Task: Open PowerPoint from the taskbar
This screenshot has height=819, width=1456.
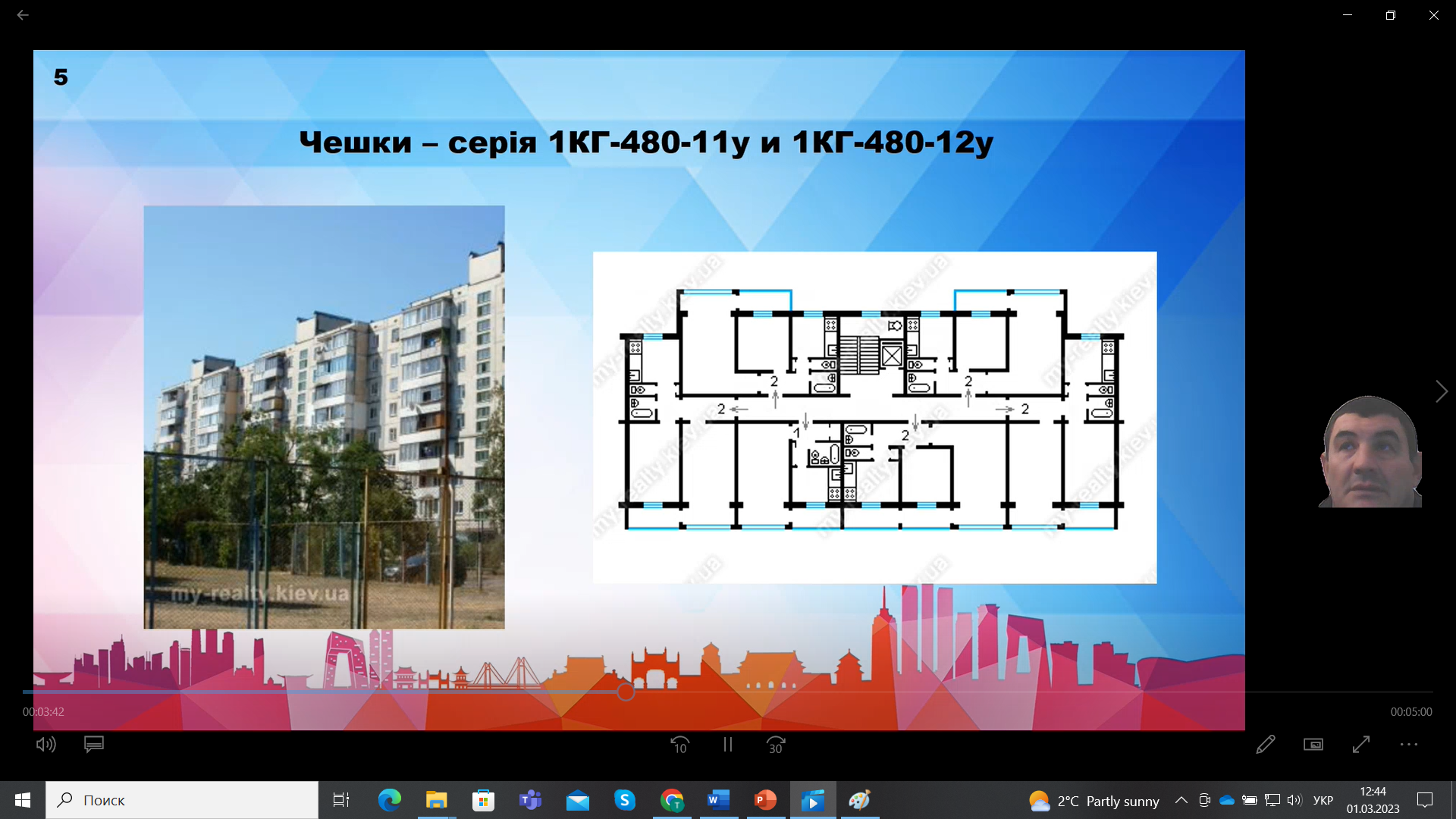Action: 765,800
